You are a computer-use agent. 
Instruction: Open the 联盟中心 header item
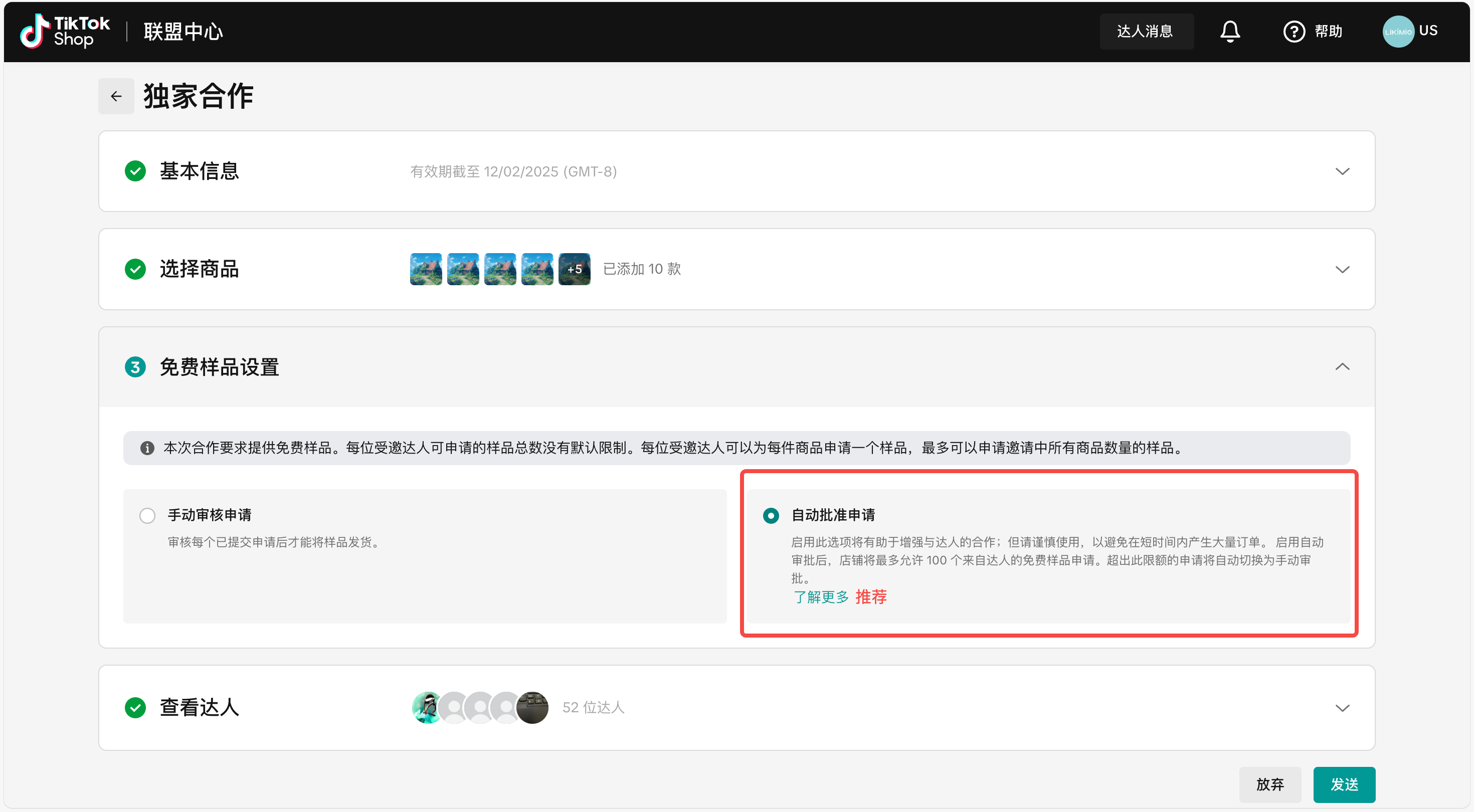pos(183,32)
